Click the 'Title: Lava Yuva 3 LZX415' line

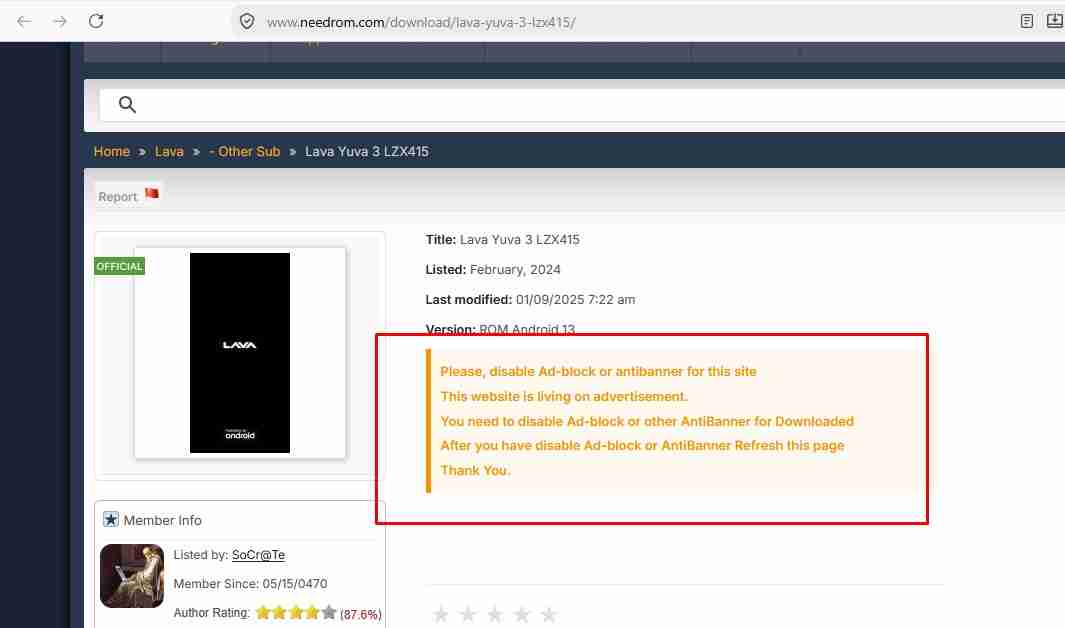point(503,240)
